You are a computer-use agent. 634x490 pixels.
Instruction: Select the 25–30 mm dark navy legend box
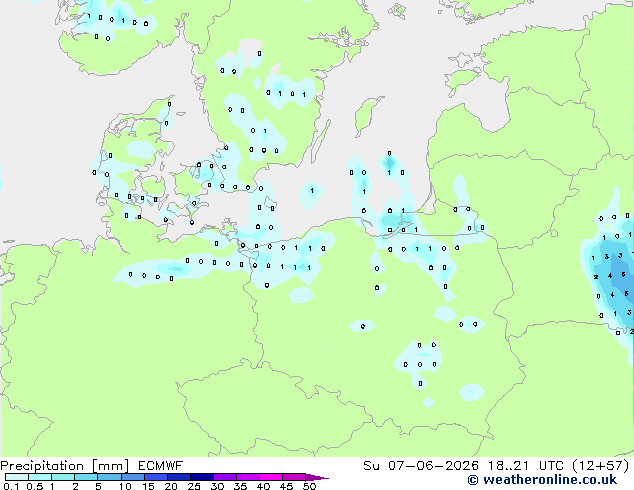coord(201,477)
